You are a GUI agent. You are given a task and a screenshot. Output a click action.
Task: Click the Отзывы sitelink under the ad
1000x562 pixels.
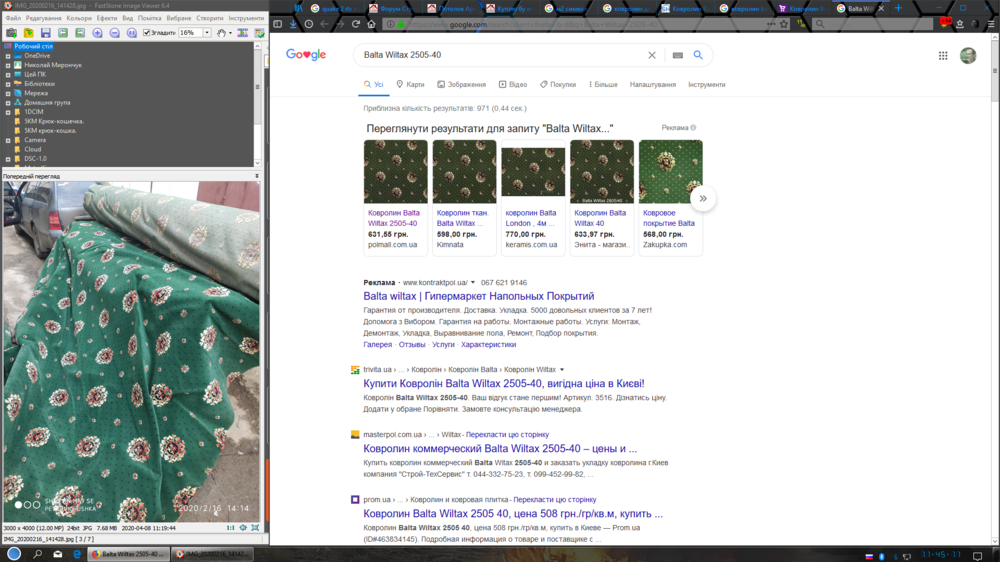point(411,344)
